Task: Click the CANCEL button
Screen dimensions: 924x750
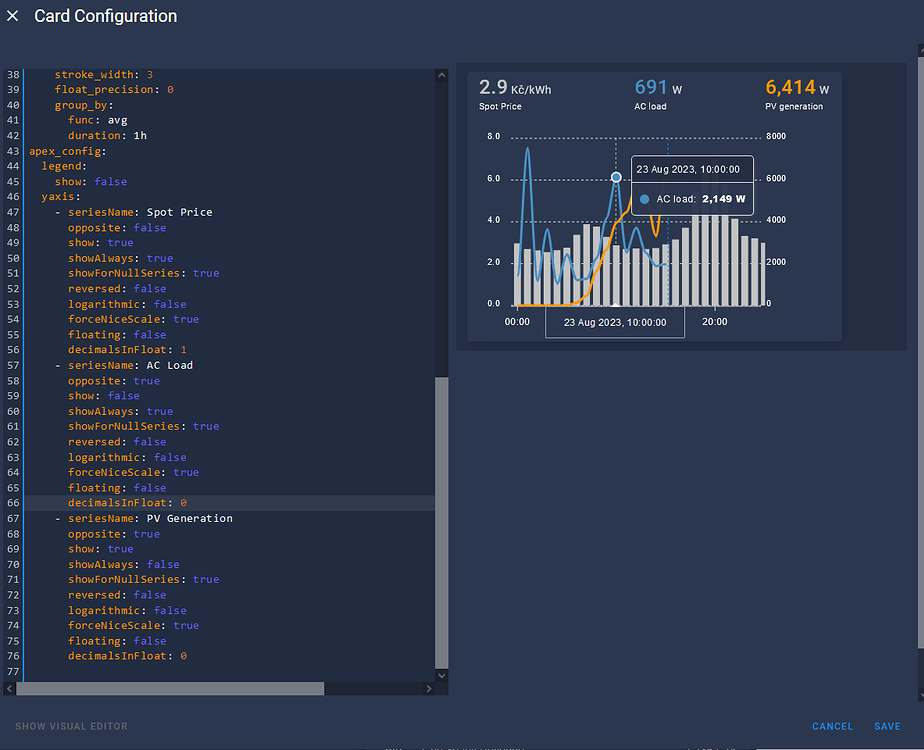Action: [832, 726]
